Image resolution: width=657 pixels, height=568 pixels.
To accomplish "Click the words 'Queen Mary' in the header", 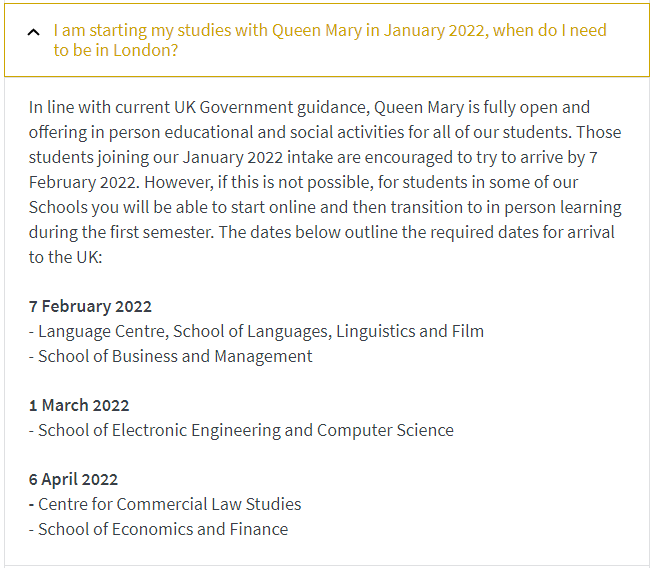I will point(317,31).
